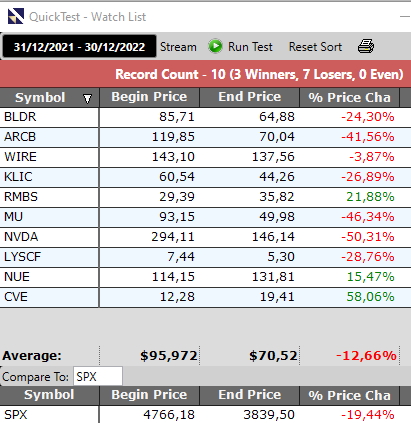This screenshot has height=423, width=411.
Task: Click the LYSCF symbol cell
Action: [49, 257]
